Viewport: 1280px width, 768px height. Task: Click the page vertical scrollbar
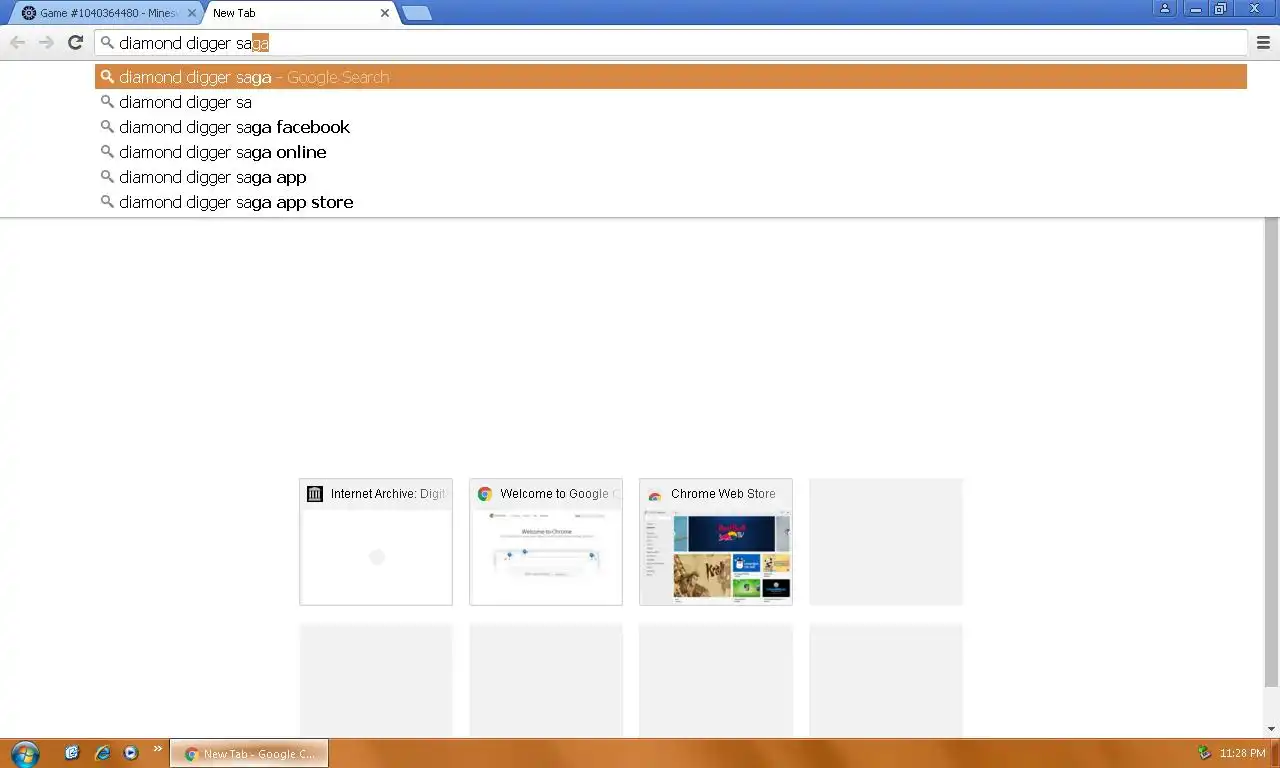coord(1271,452)
